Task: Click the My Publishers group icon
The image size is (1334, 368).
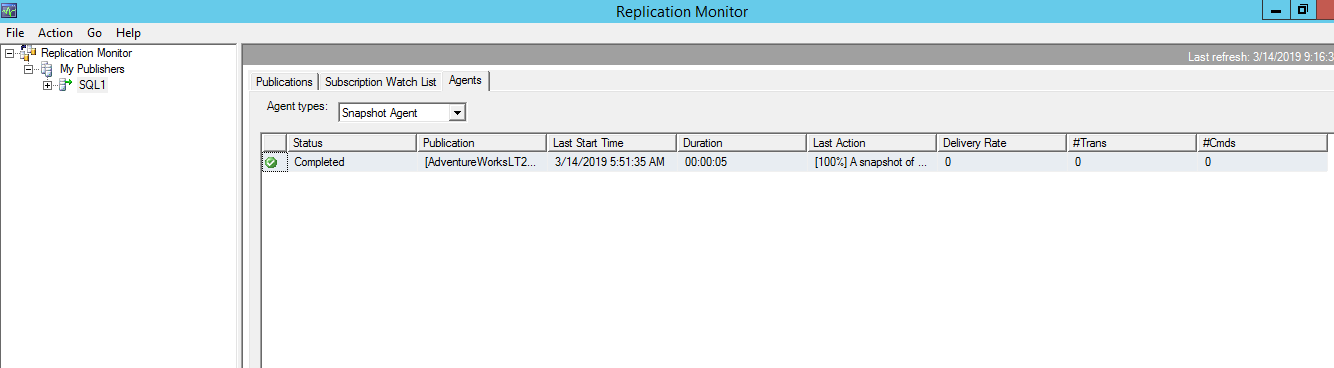Action: tap(47, 69)
